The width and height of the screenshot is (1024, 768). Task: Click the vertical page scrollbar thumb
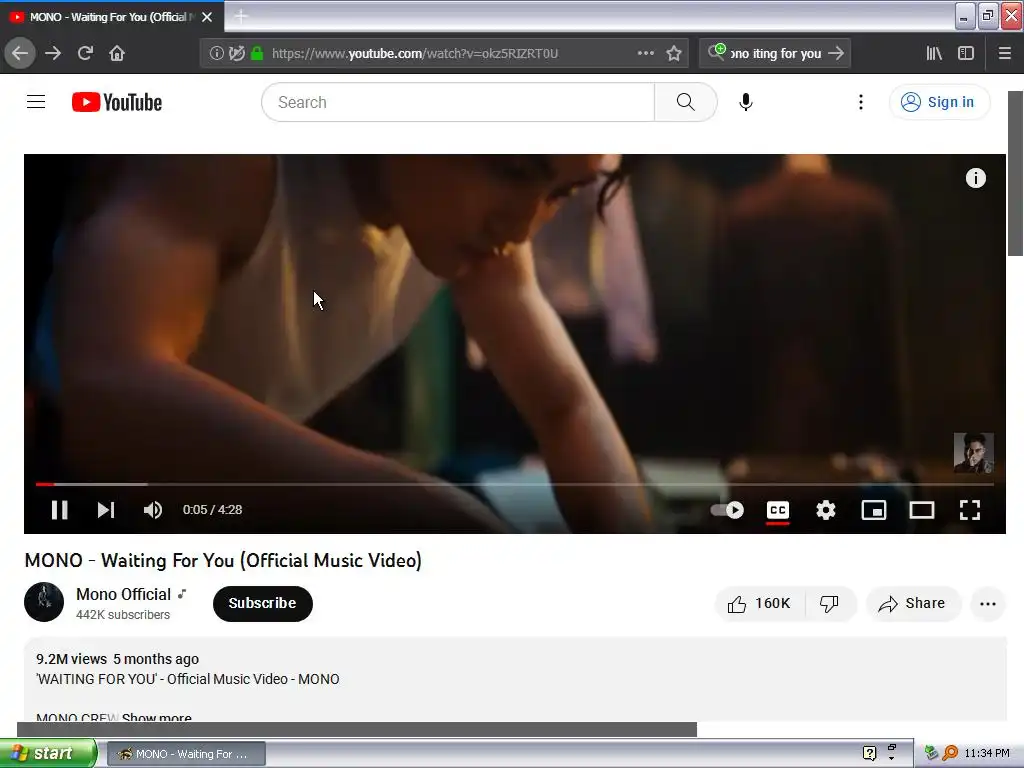pos(1016,173)
